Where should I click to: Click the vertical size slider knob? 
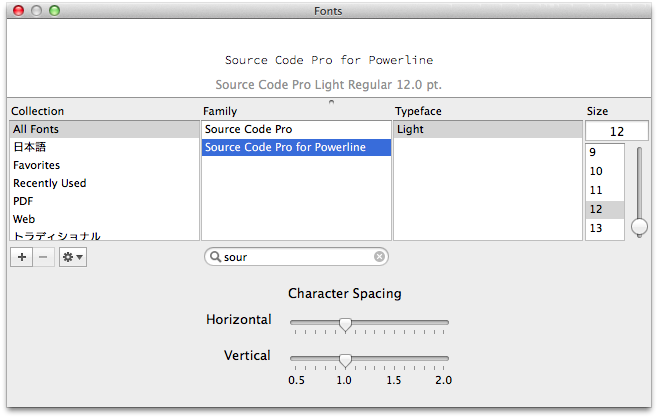pos(639,227)
